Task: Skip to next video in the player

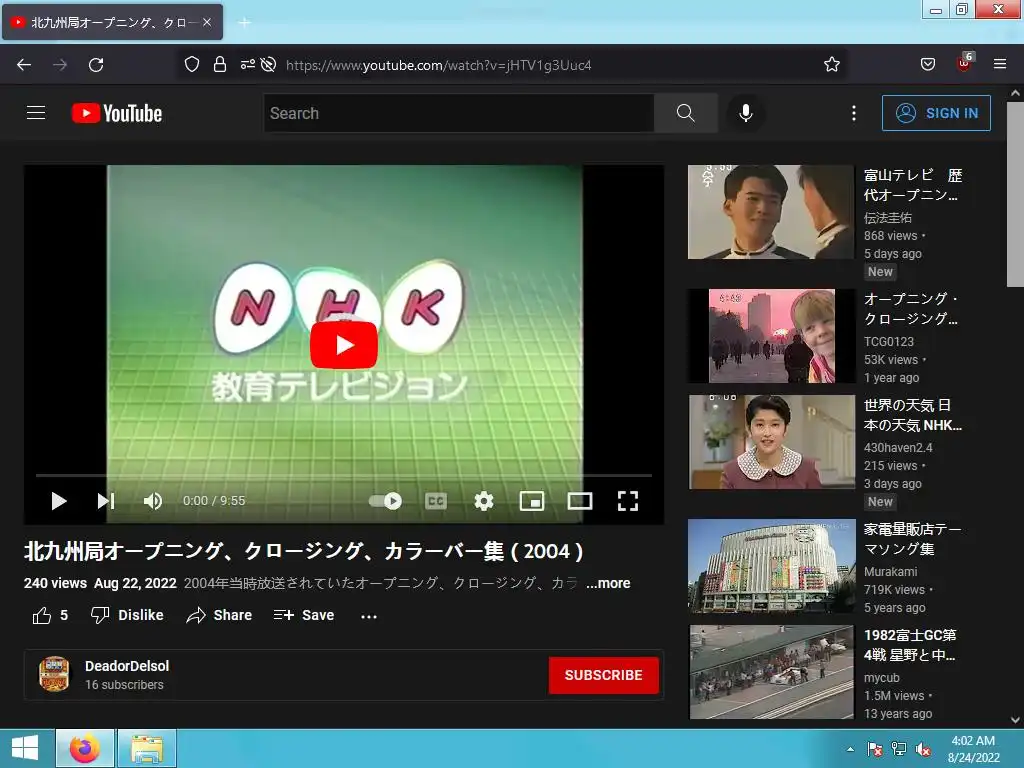Action: click(106, 501)
